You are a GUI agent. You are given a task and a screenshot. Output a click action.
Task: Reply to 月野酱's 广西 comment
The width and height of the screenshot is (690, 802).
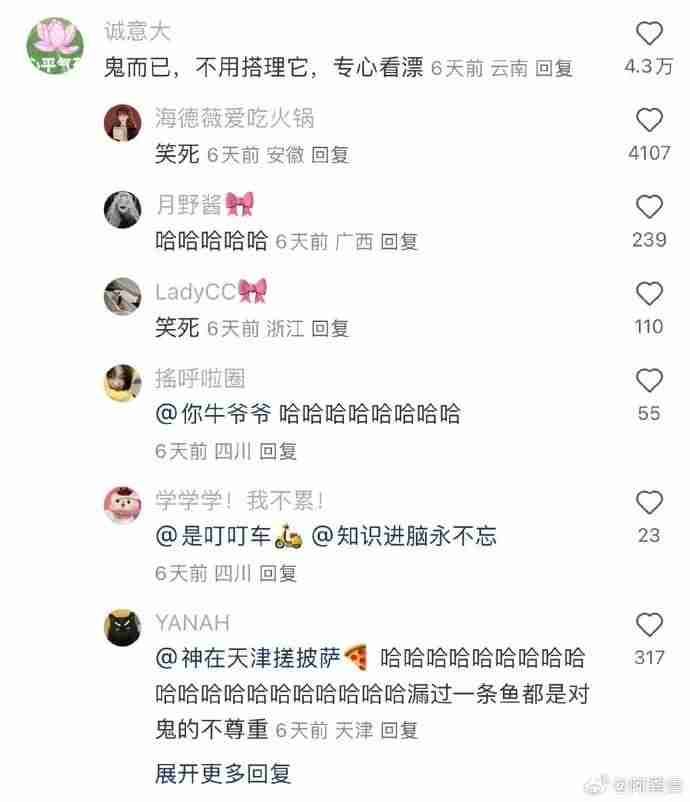pos(399,242)
